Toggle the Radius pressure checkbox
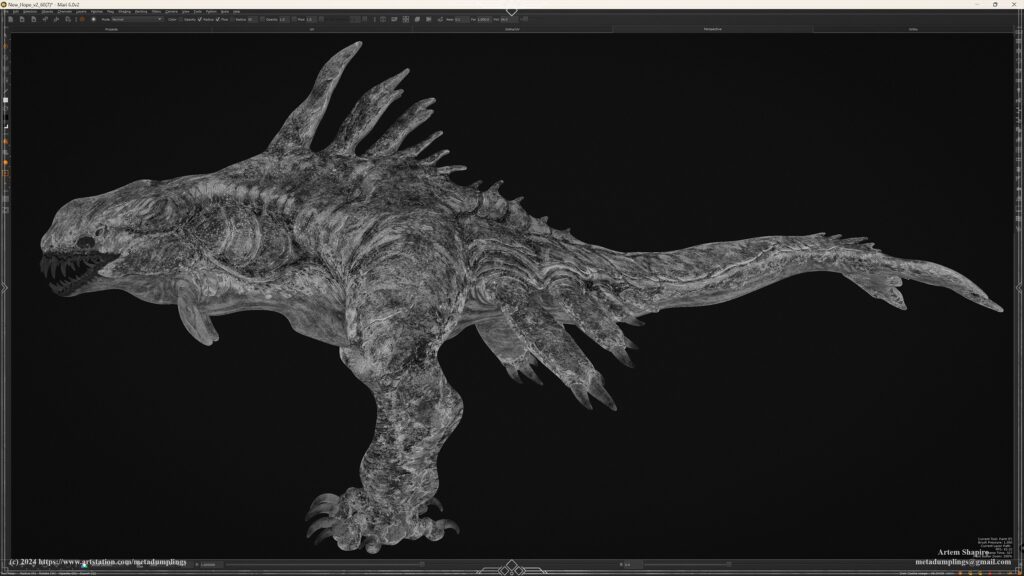The width and height of the screenshot is (1024, 576). pyautogui.click(x=201, y=19)
